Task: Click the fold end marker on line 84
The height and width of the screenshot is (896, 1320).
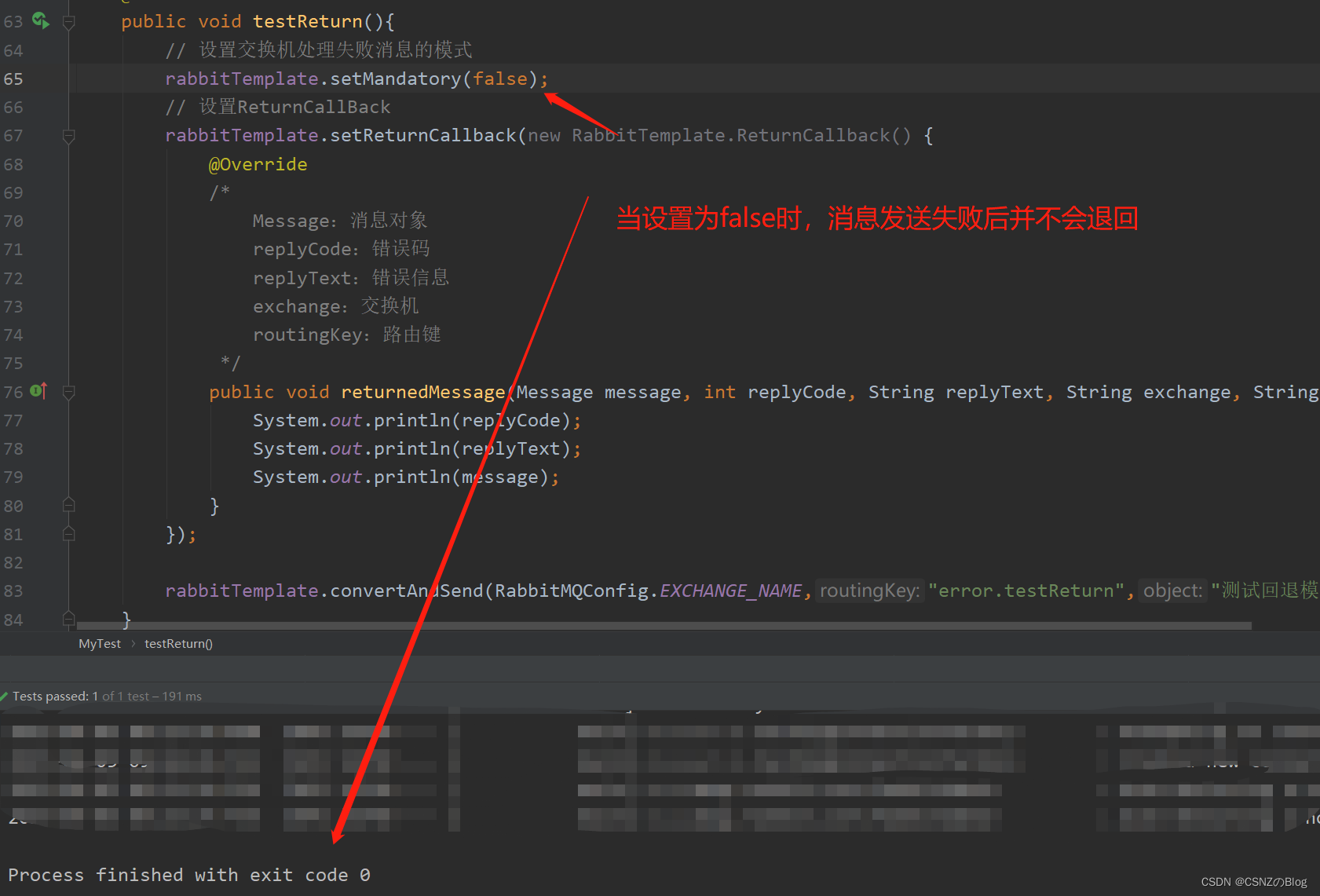Action: tap(68, 619)
